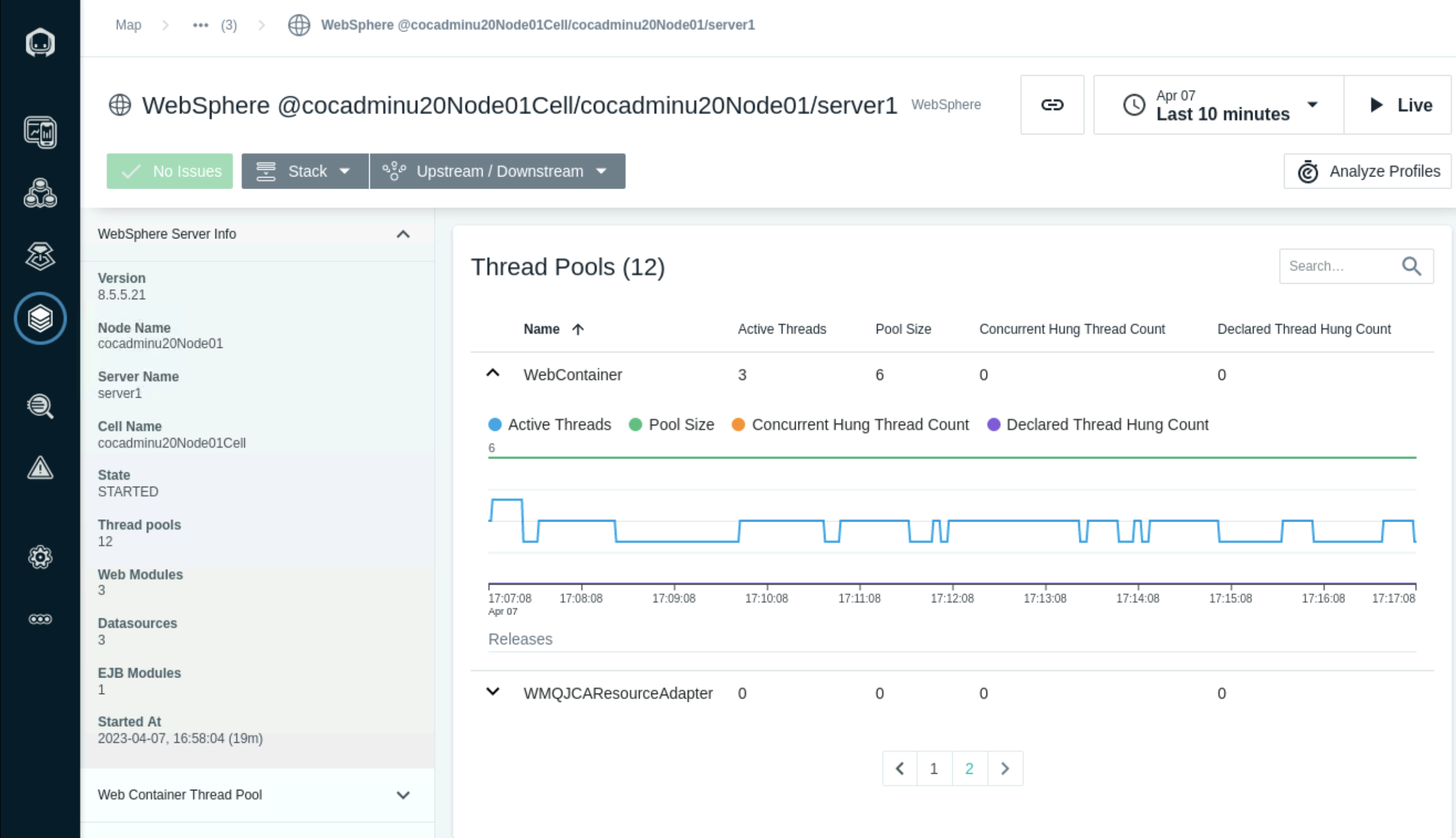Click the clock icon in the time picker
The image size is (1456, 838).
1134,105
